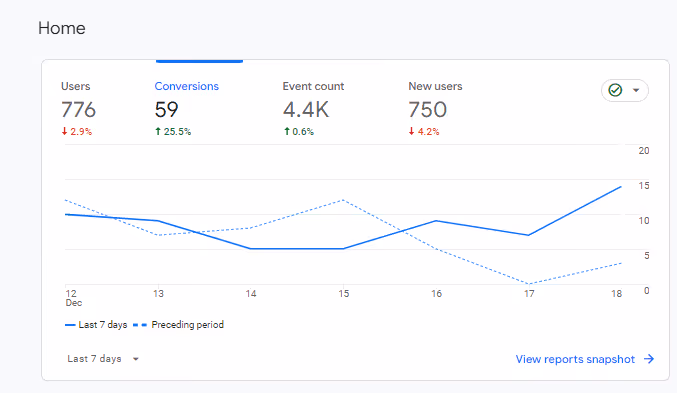Click the 20 value on the y-axis

(644, 151)
